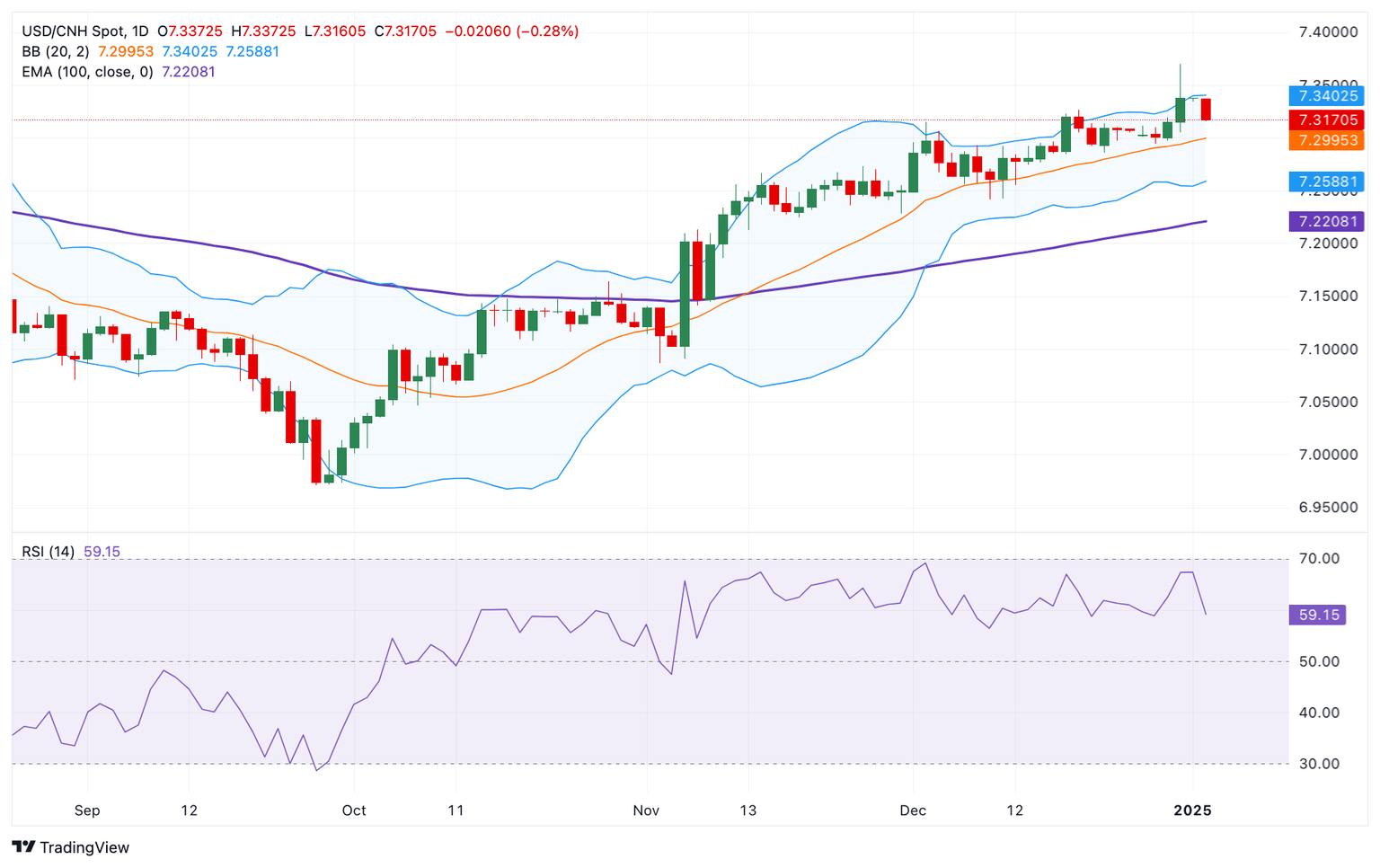1380x868 pixels.
Task: Click the purple 59.15 RSI value tag
Action: pyautogui.click(x=1318, y=616)
